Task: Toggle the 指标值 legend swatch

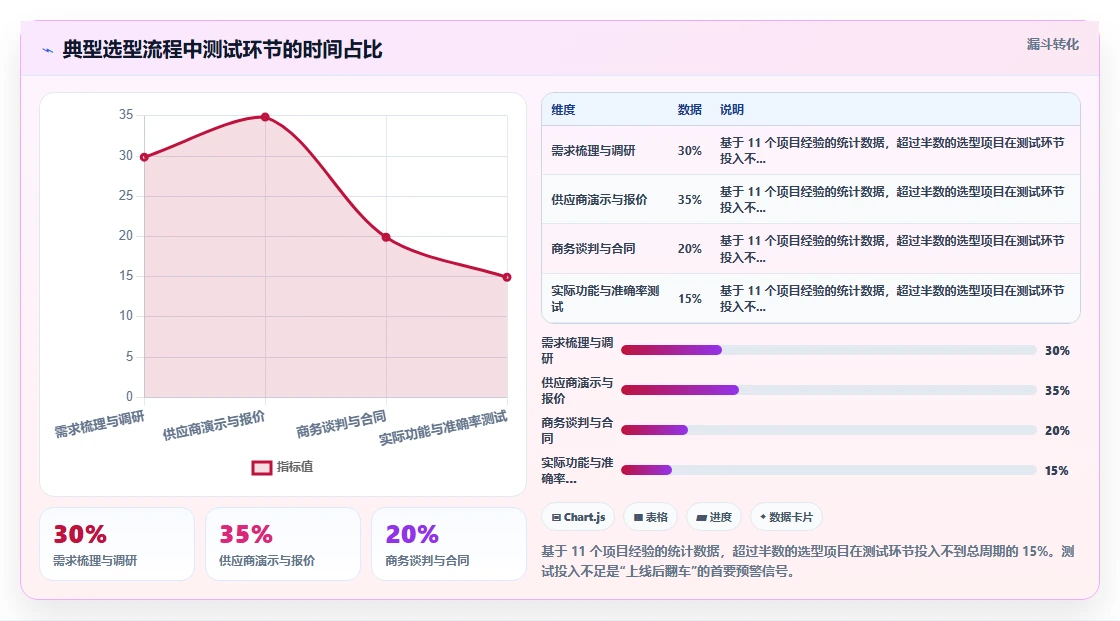Action: (261, 467)
